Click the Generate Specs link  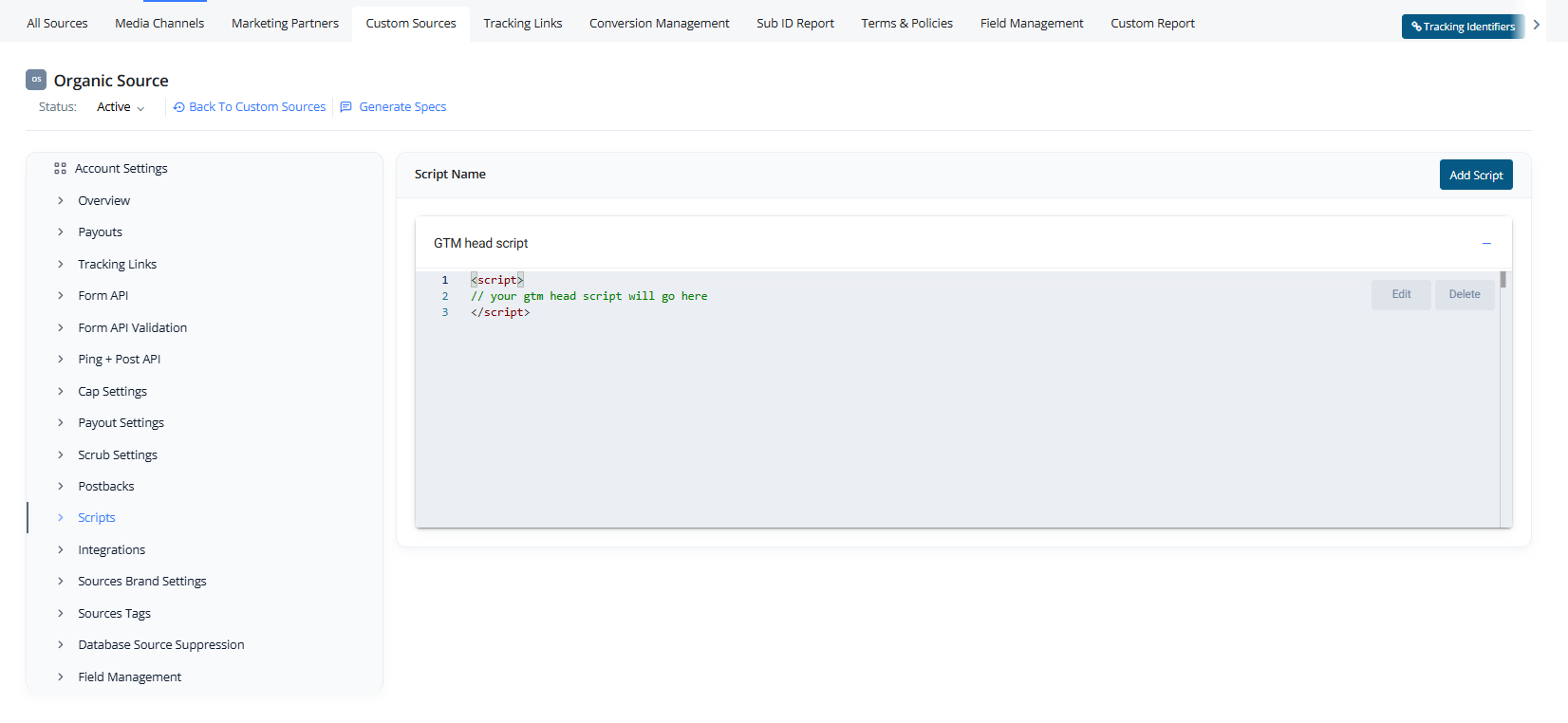pos(402,107)
